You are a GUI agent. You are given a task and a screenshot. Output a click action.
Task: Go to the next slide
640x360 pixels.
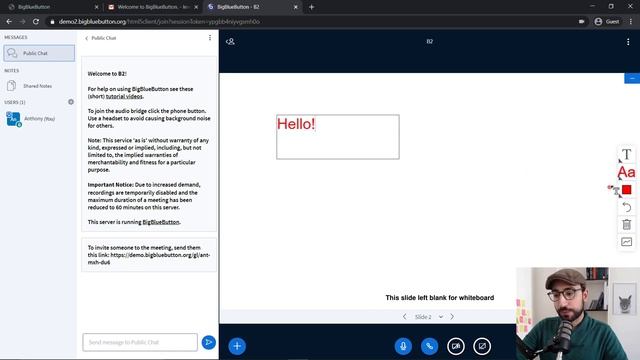pyautogui.click(x=452, y=317)
